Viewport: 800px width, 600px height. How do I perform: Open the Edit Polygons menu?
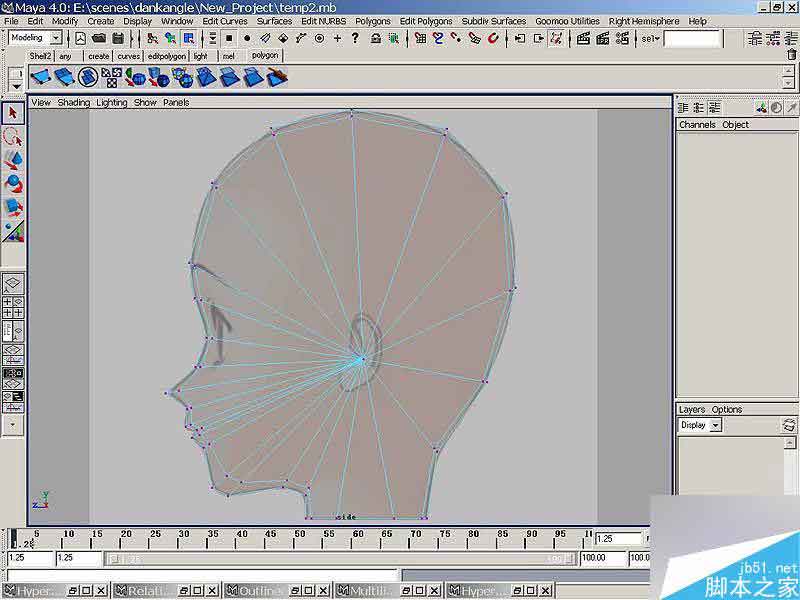tap(426, 21)
